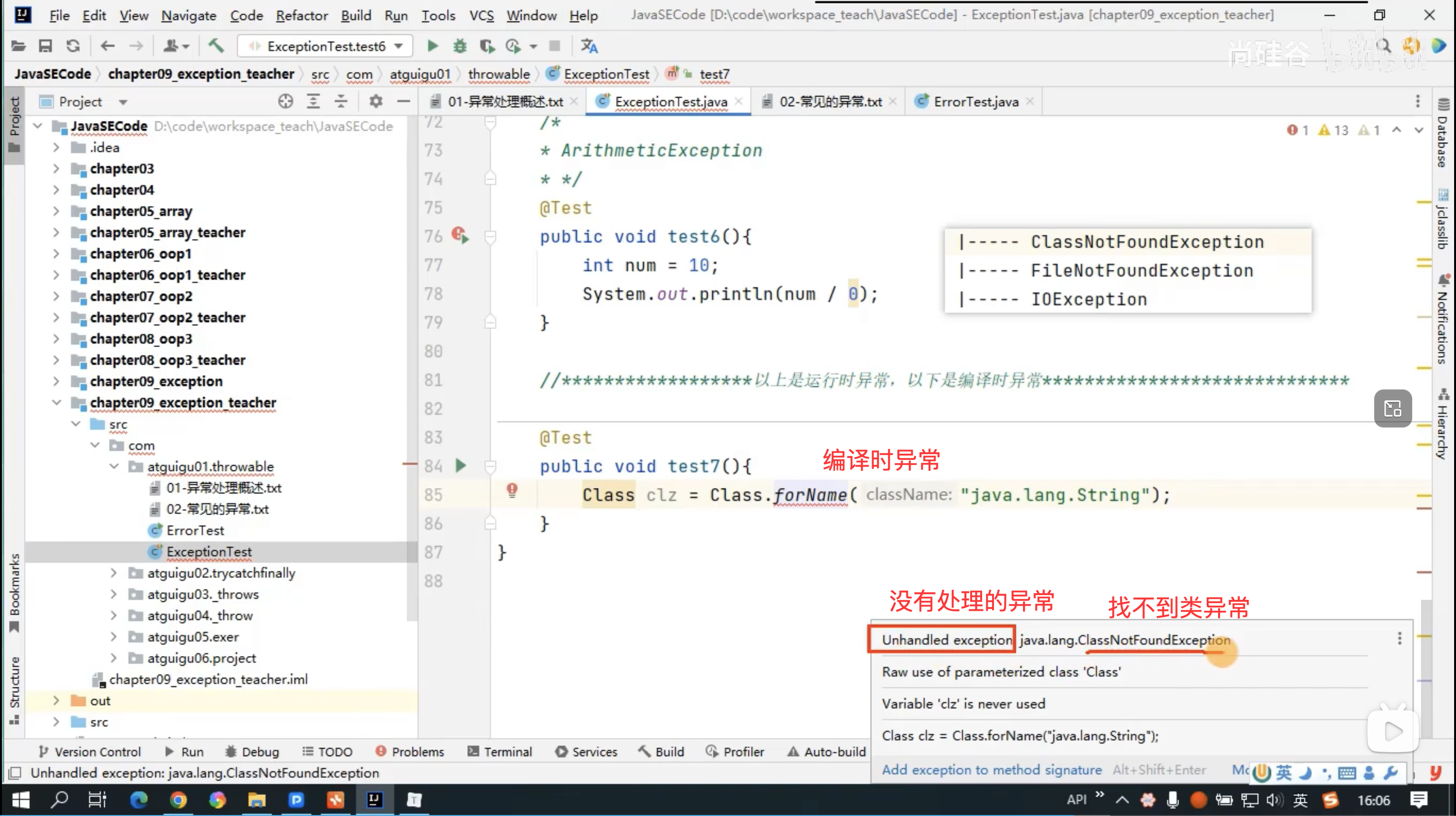Click the green Run button in toolbar
This screenshot has height=816, width=1456.
click(433, 46)
